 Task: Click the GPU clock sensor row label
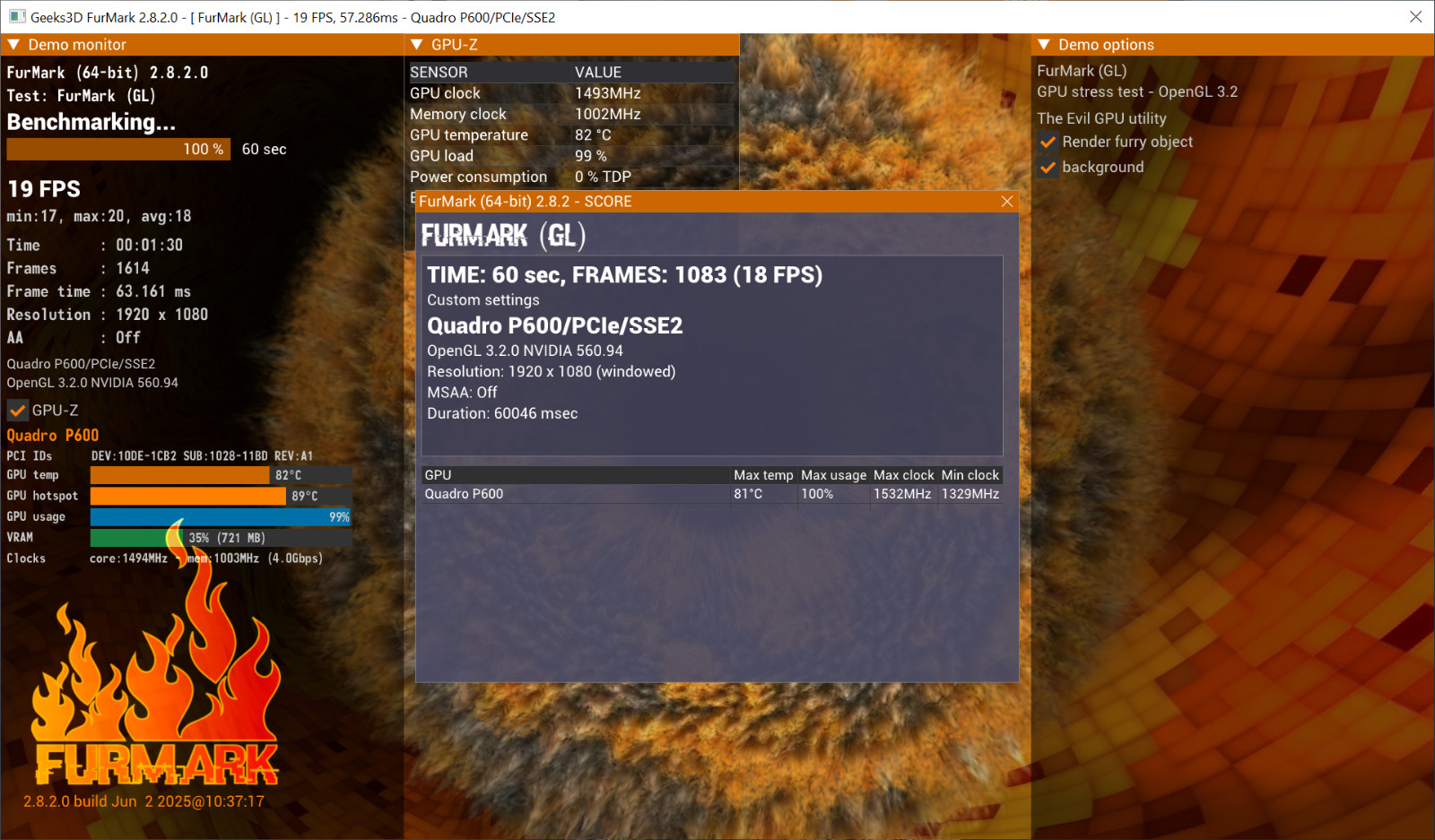tap(445, 93)
